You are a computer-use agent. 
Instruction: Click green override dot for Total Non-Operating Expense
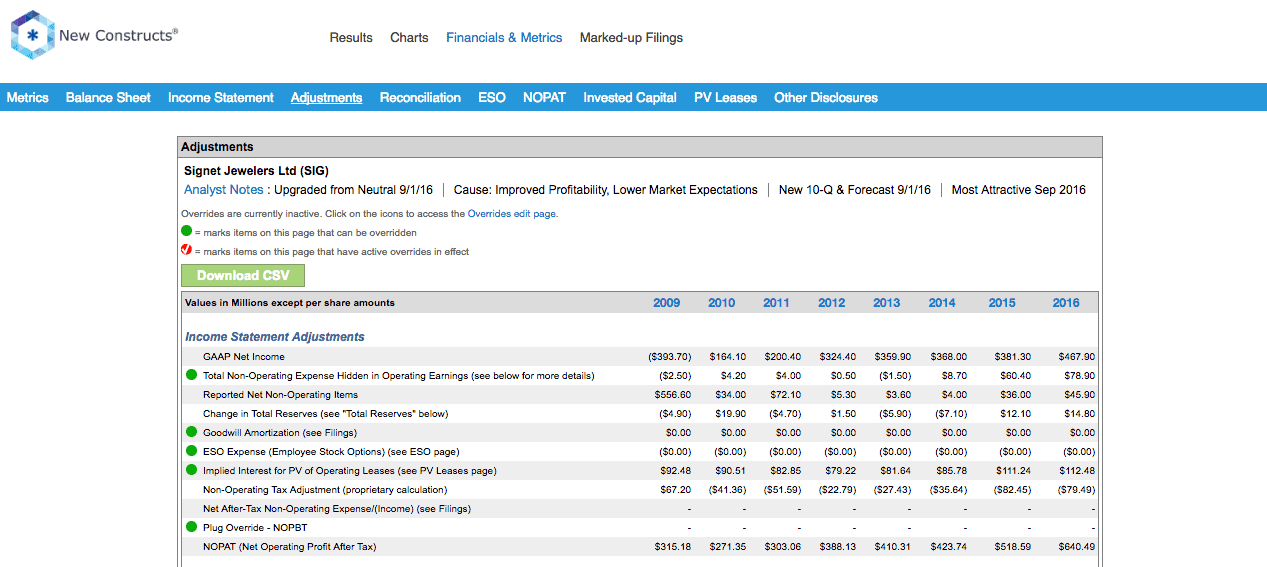click(191, 375)
